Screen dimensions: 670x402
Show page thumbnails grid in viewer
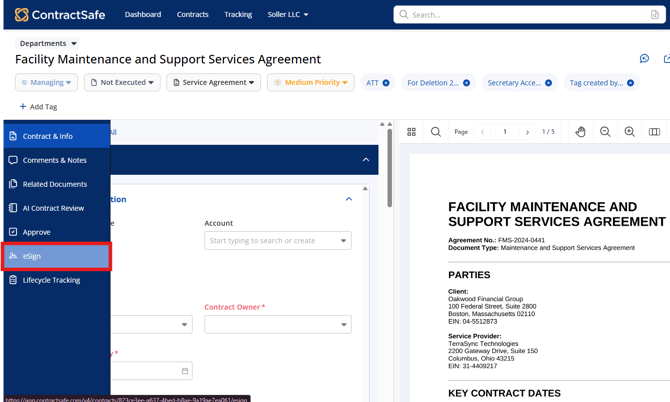(x=411, y=132)
